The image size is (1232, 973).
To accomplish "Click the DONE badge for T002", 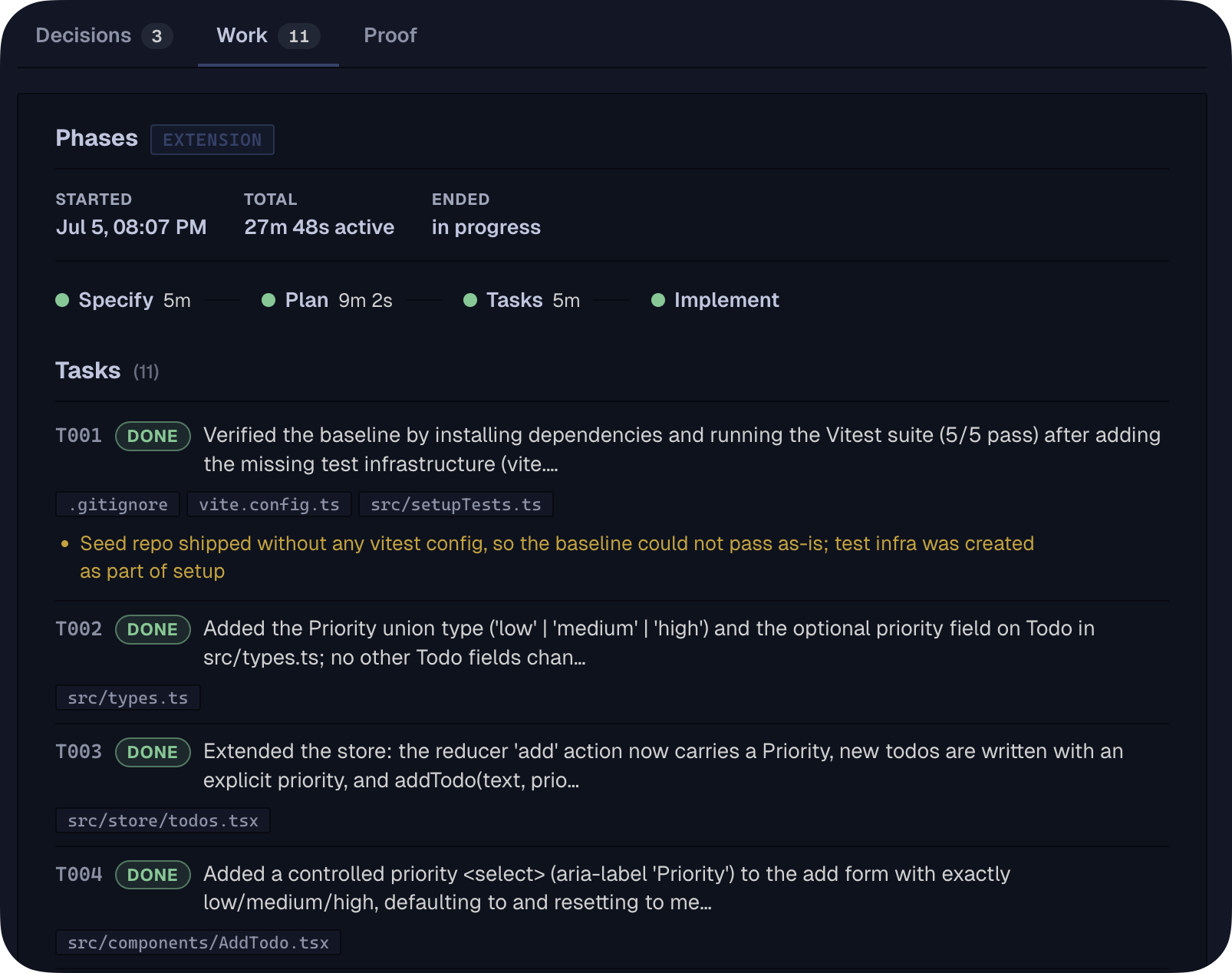I will click(x=153, y=629).
